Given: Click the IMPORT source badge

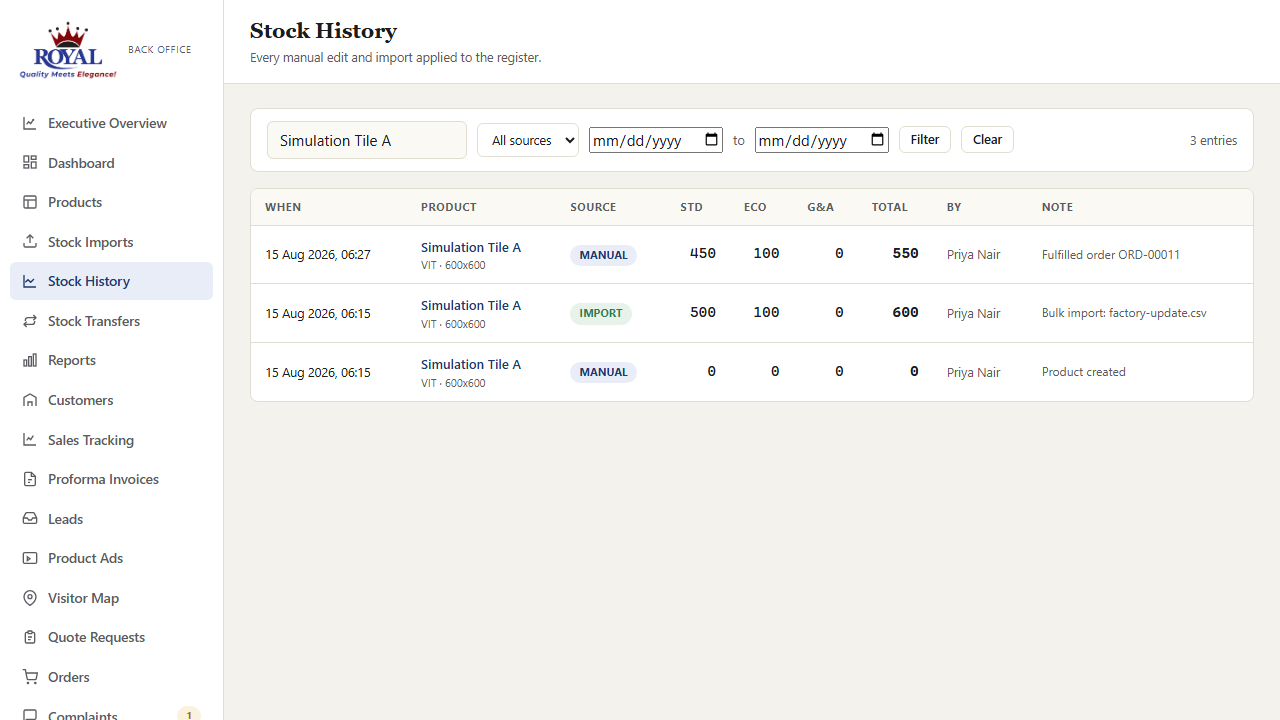Looking at the screenshot, I should (601, 313).
